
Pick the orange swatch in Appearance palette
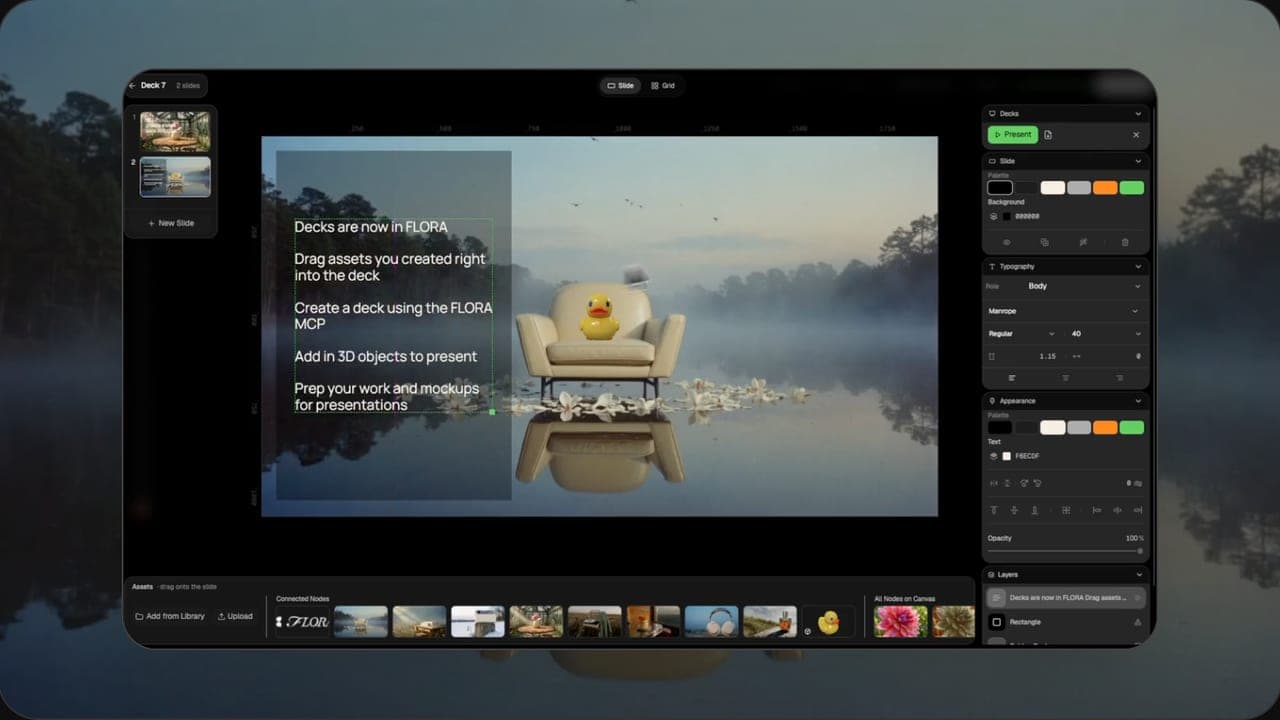tap(1105, 428)
